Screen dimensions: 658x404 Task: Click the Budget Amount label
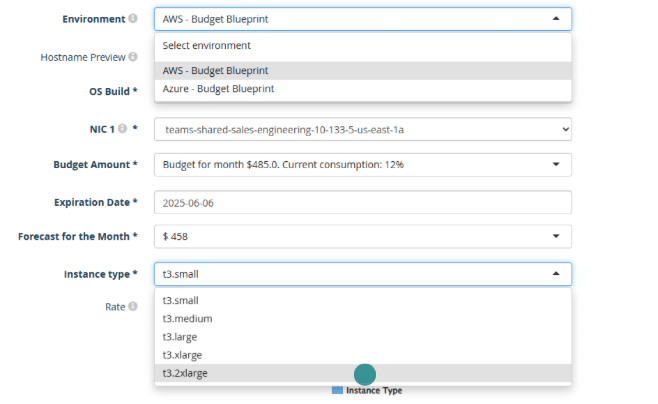coord(95,164)
